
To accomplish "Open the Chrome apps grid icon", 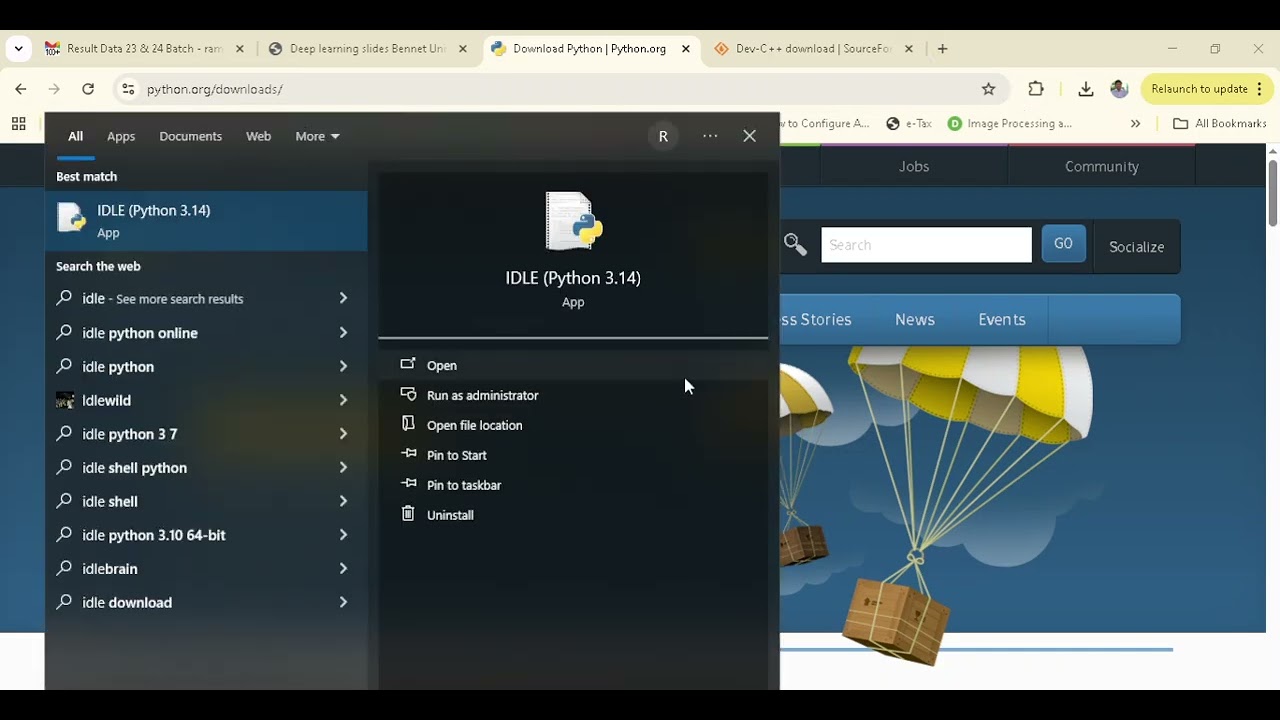I will point(18,124).
